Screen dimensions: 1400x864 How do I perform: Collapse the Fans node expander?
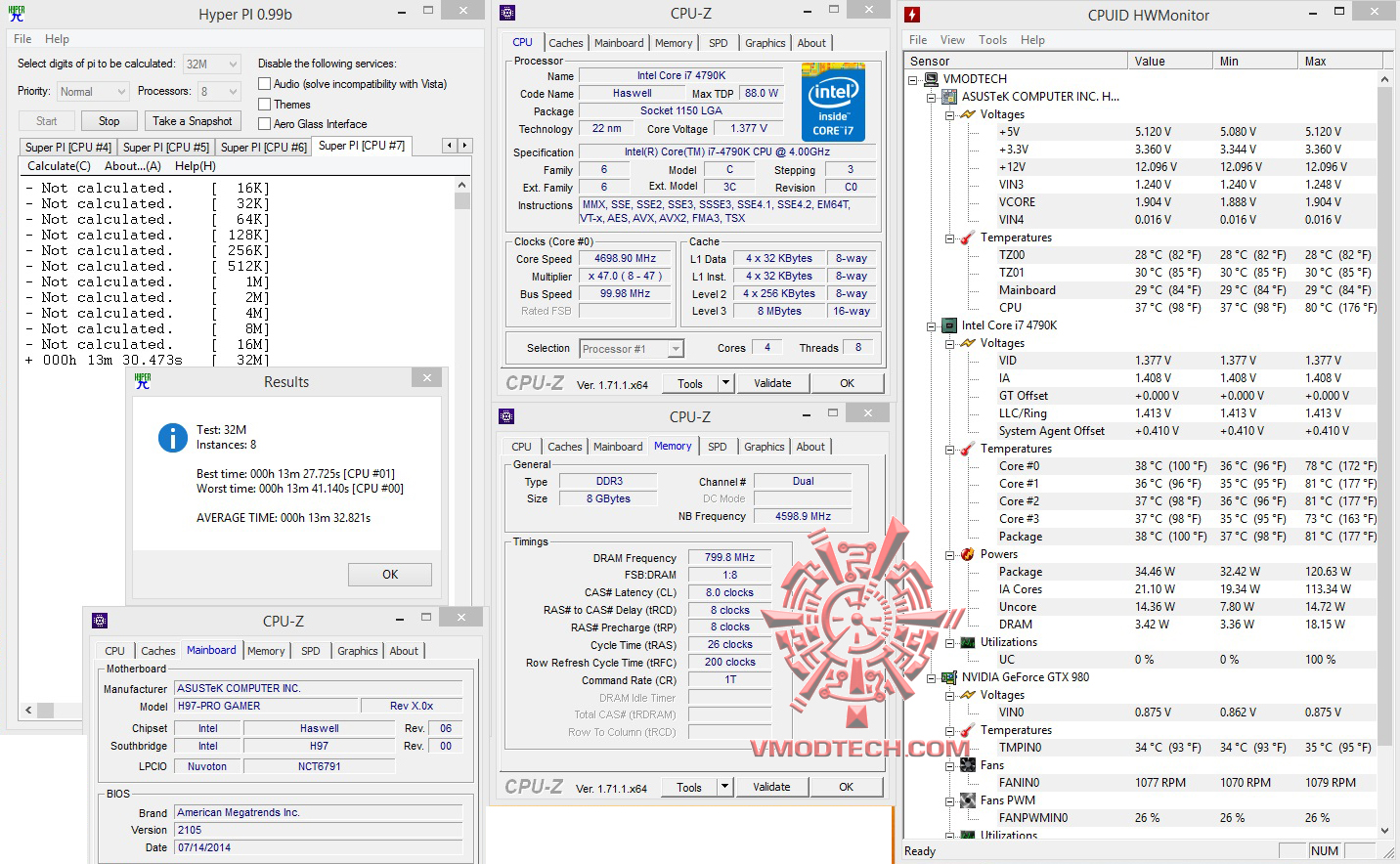click(949, 765)
